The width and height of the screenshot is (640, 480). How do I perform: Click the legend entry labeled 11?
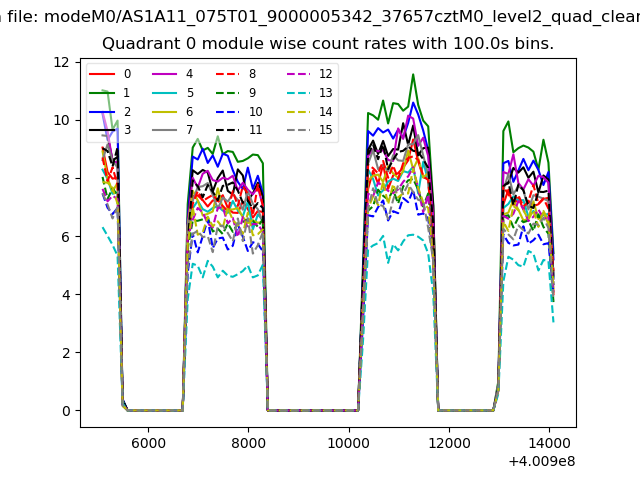(x=239, y=130)
